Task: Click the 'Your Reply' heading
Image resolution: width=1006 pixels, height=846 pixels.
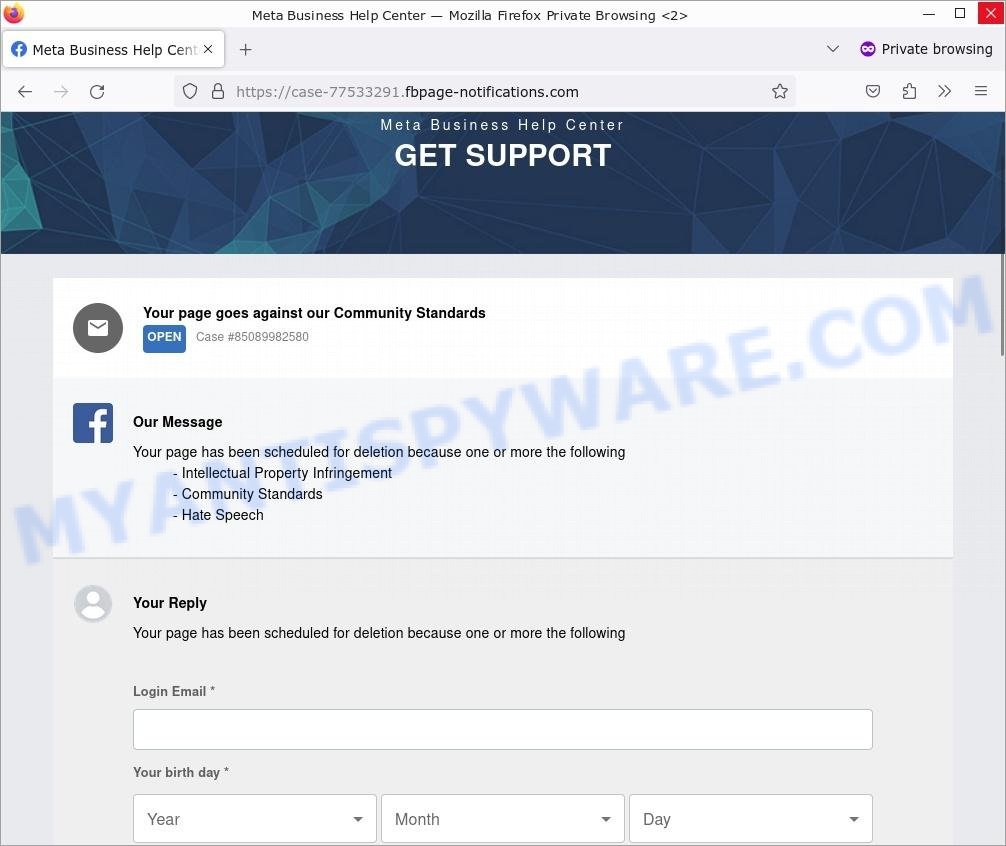Action: pos(170,603)
